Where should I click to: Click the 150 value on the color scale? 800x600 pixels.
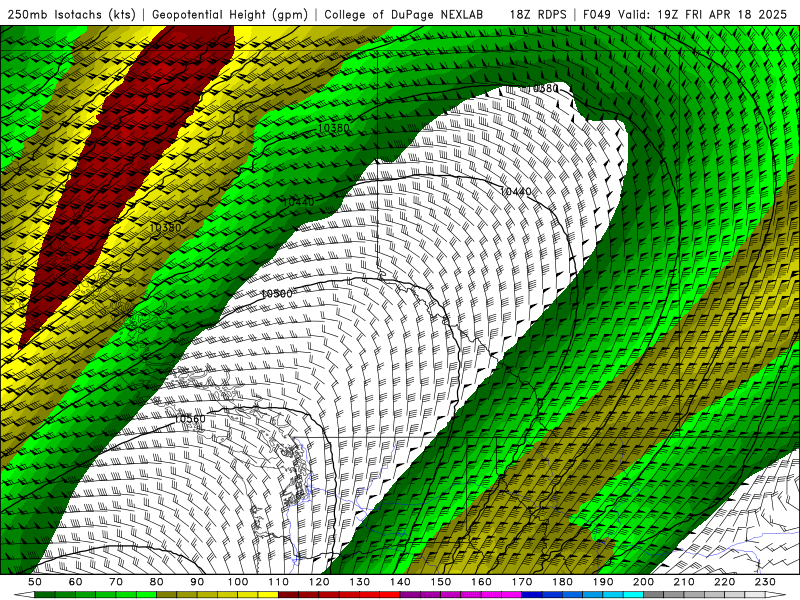(x=441, y=582)
